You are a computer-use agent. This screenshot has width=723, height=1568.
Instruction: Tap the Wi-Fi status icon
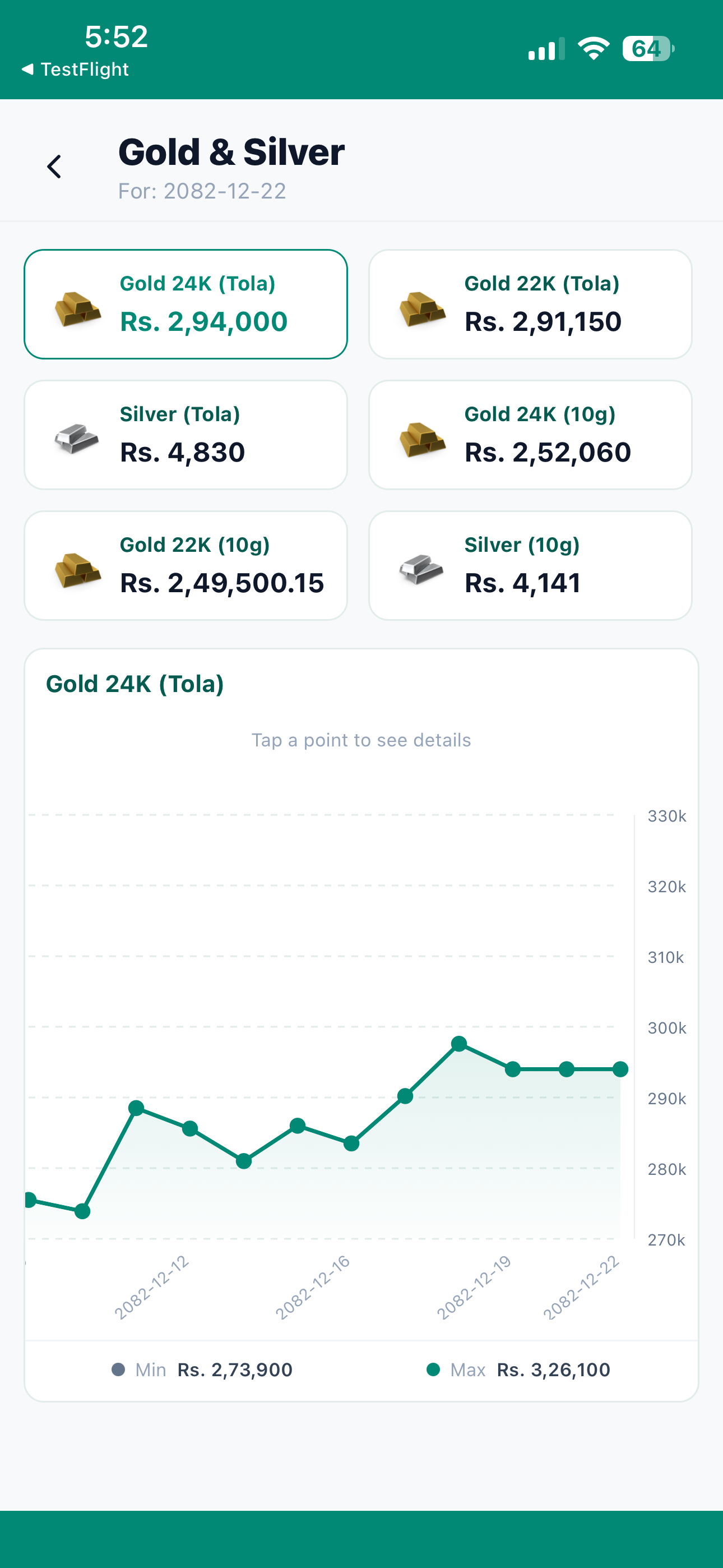[x=594, y=48]
